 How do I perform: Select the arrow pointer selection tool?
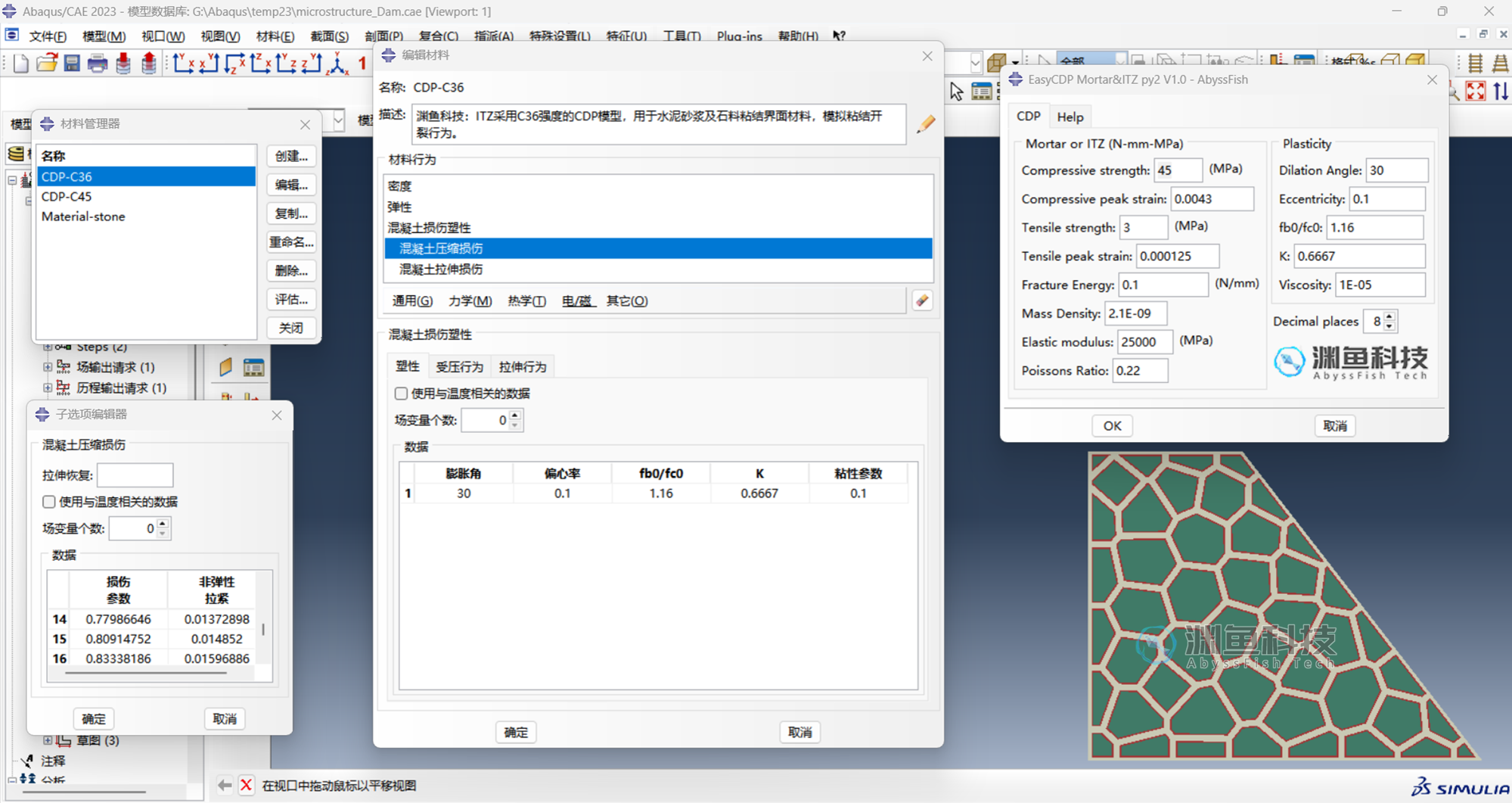coord(957,92)
